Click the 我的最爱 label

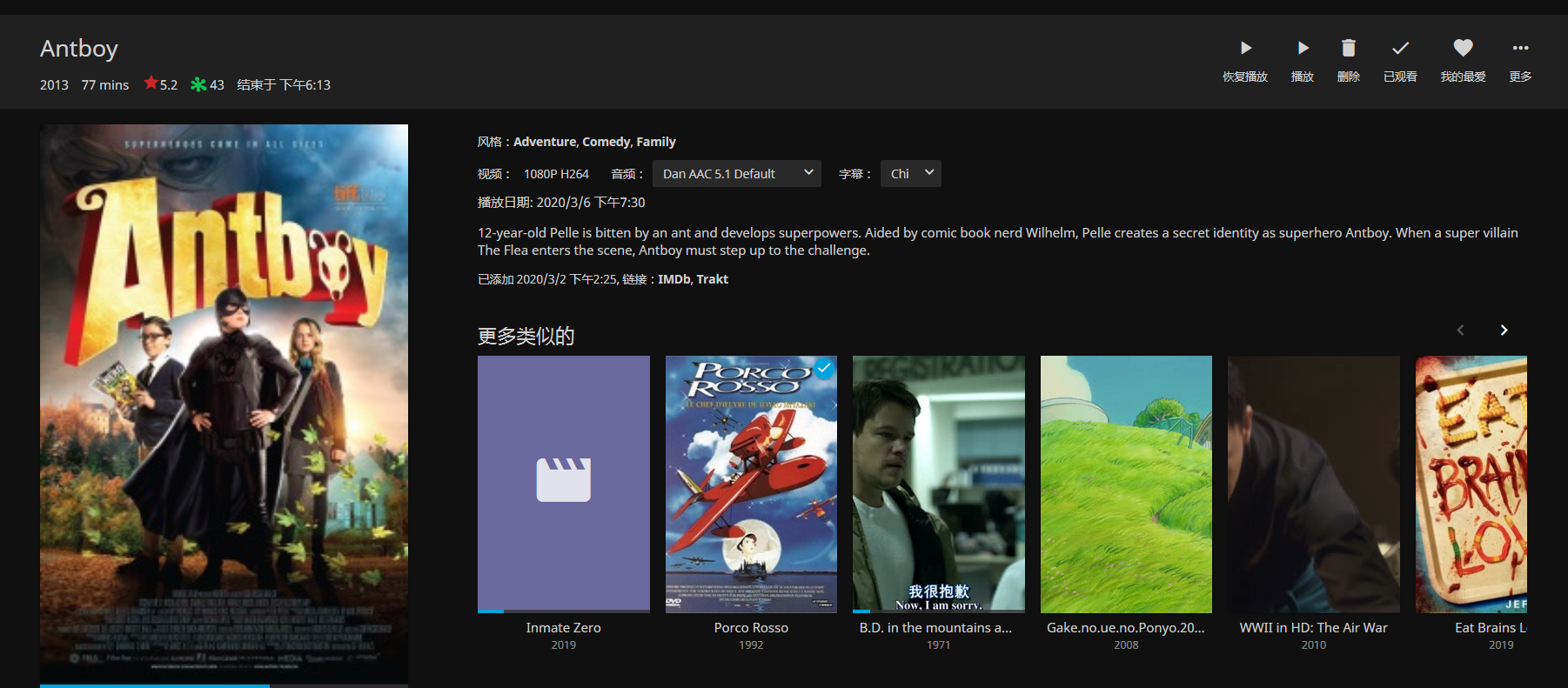click(x=1463, y=77)
